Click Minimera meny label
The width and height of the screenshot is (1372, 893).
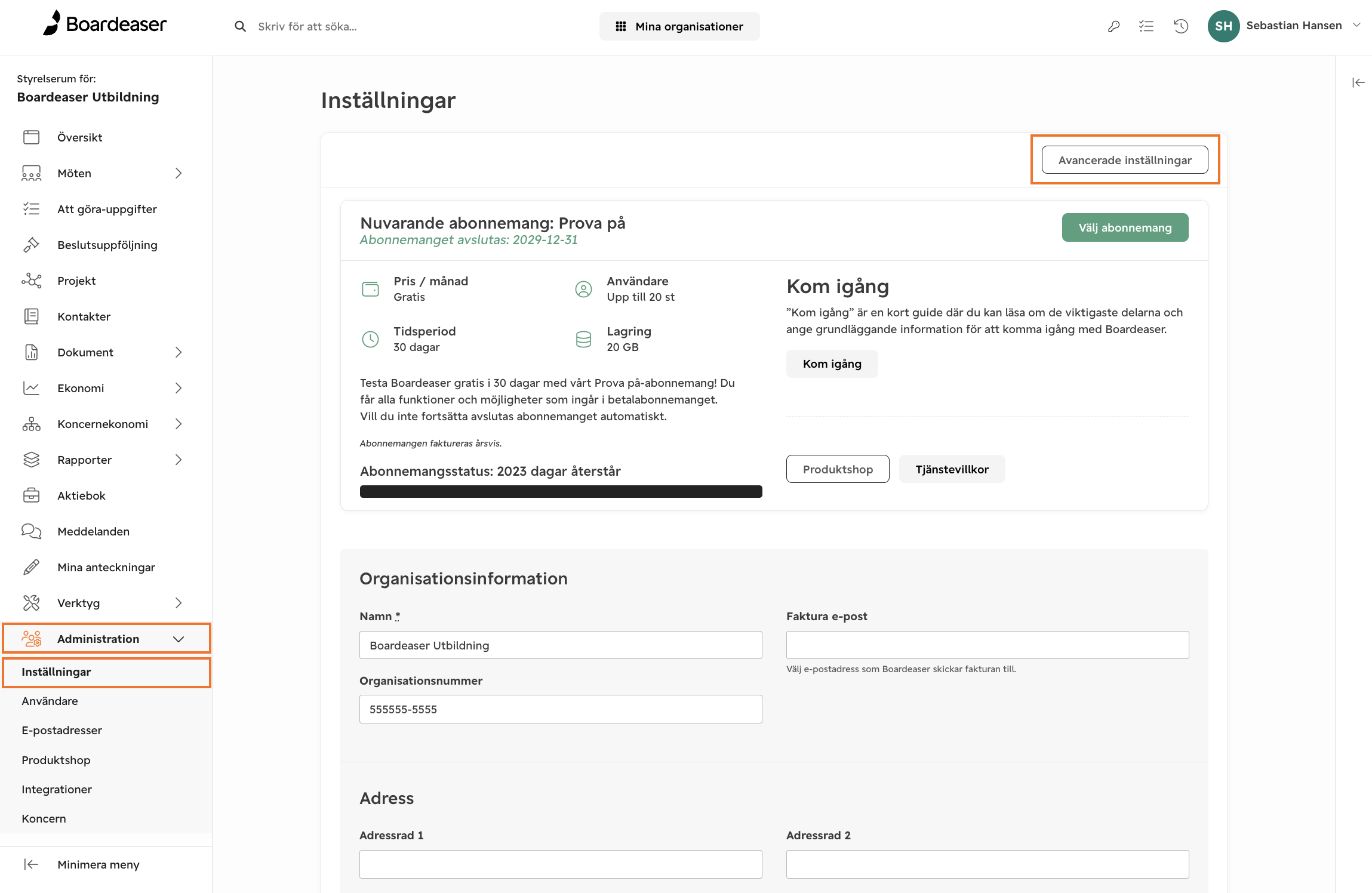coord(99,864)
